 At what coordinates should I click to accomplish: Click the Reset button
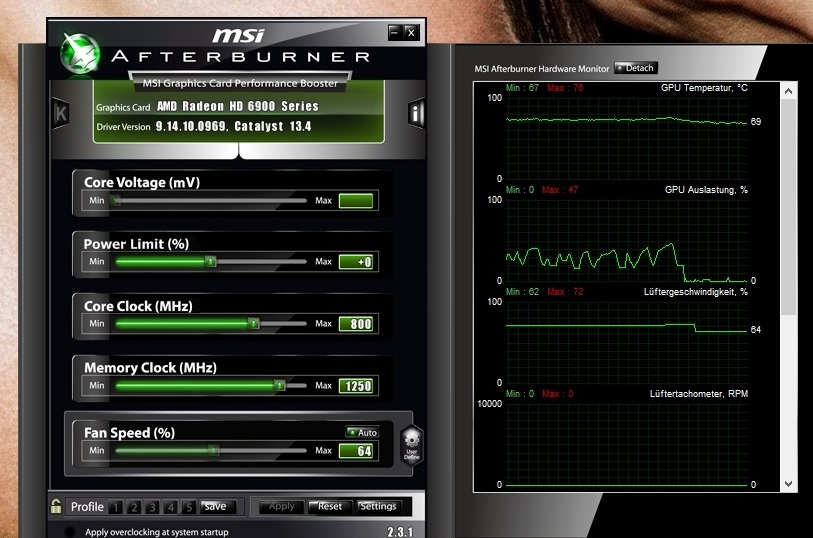(x=330, y=506)
